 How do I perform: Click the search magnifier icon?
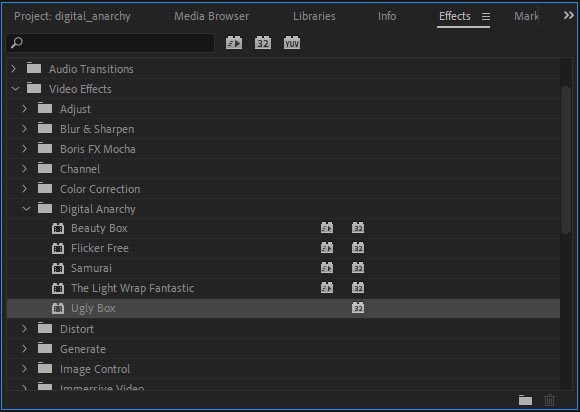(x=17, y=43)
